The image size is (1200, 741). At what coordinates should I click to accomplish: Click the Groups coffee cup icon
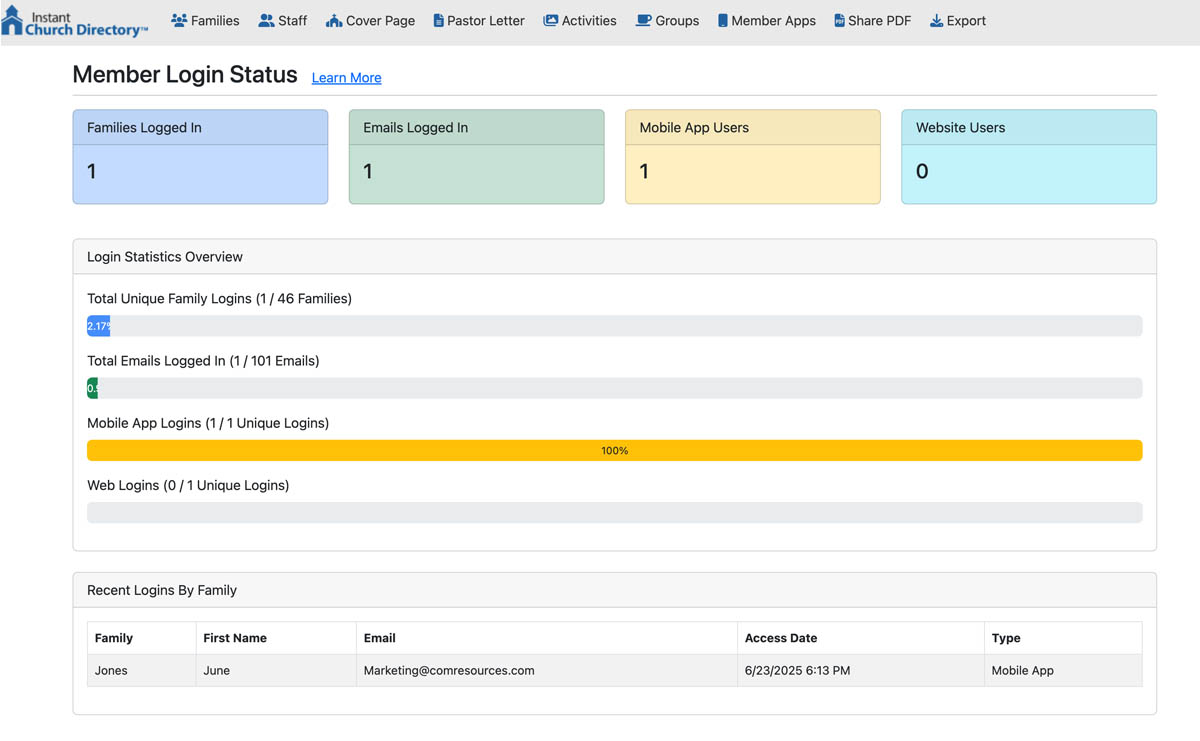point(643,20)
